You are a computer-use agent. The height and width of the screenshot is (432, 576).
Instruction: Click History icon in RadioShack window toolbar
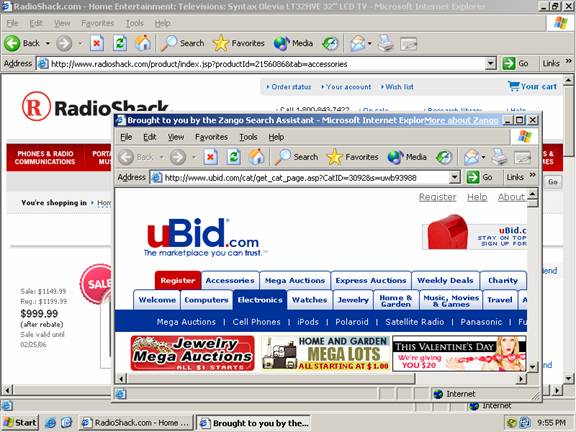point(330,43)
